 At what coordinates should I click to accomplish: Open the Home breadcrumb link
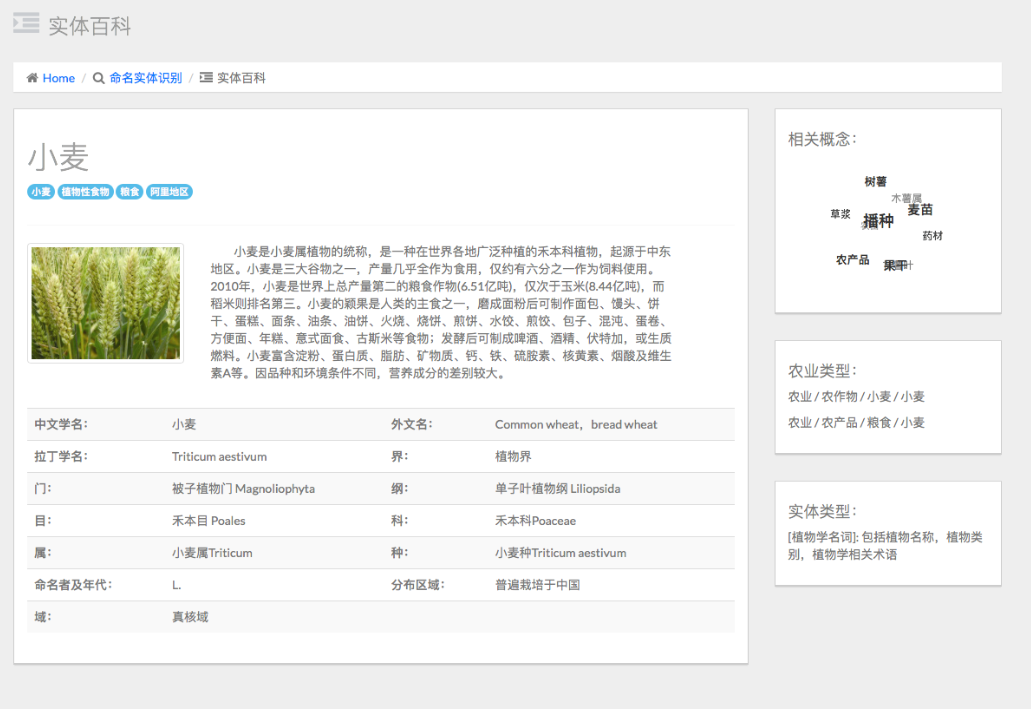pyautogui.click(x=56, y=78)
